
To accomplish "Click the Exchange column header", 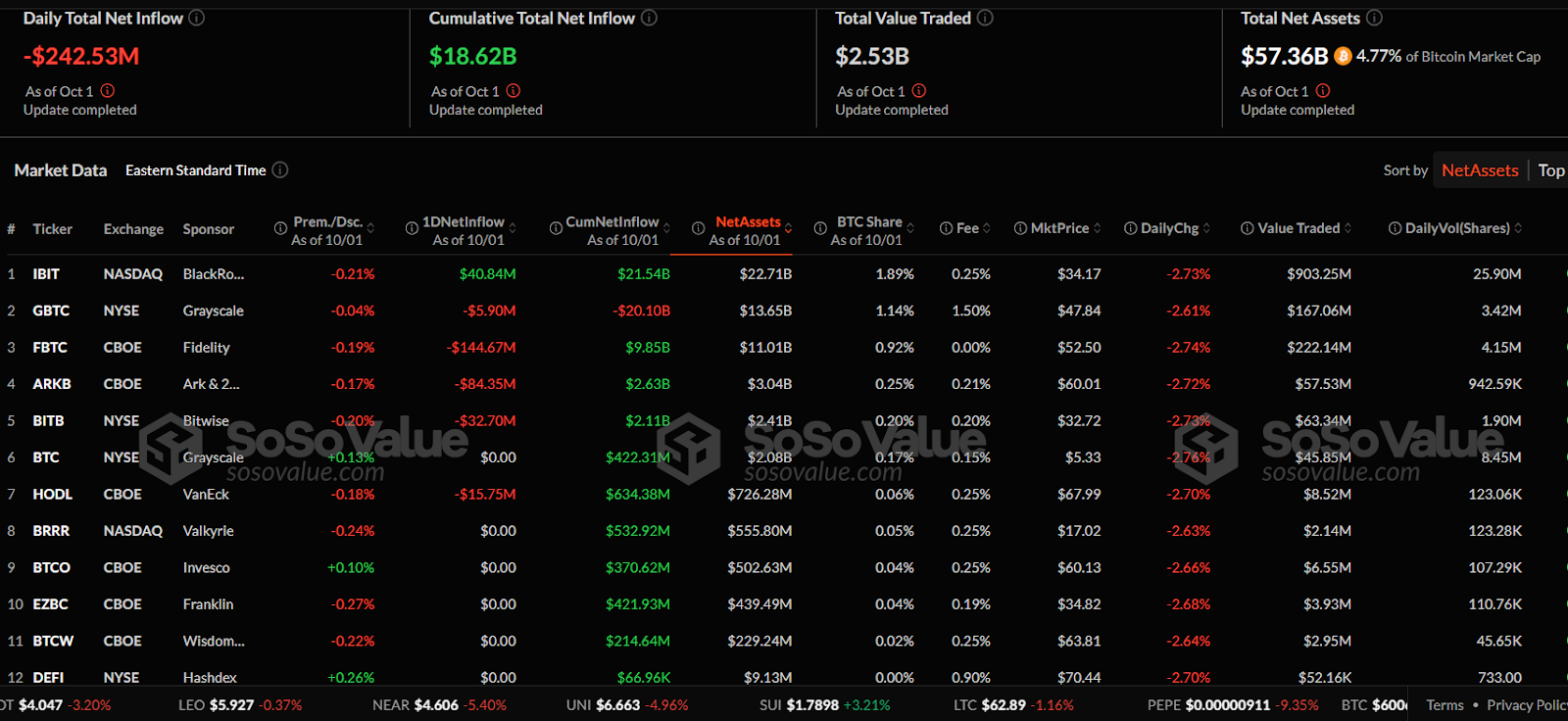I will (134, 229).
